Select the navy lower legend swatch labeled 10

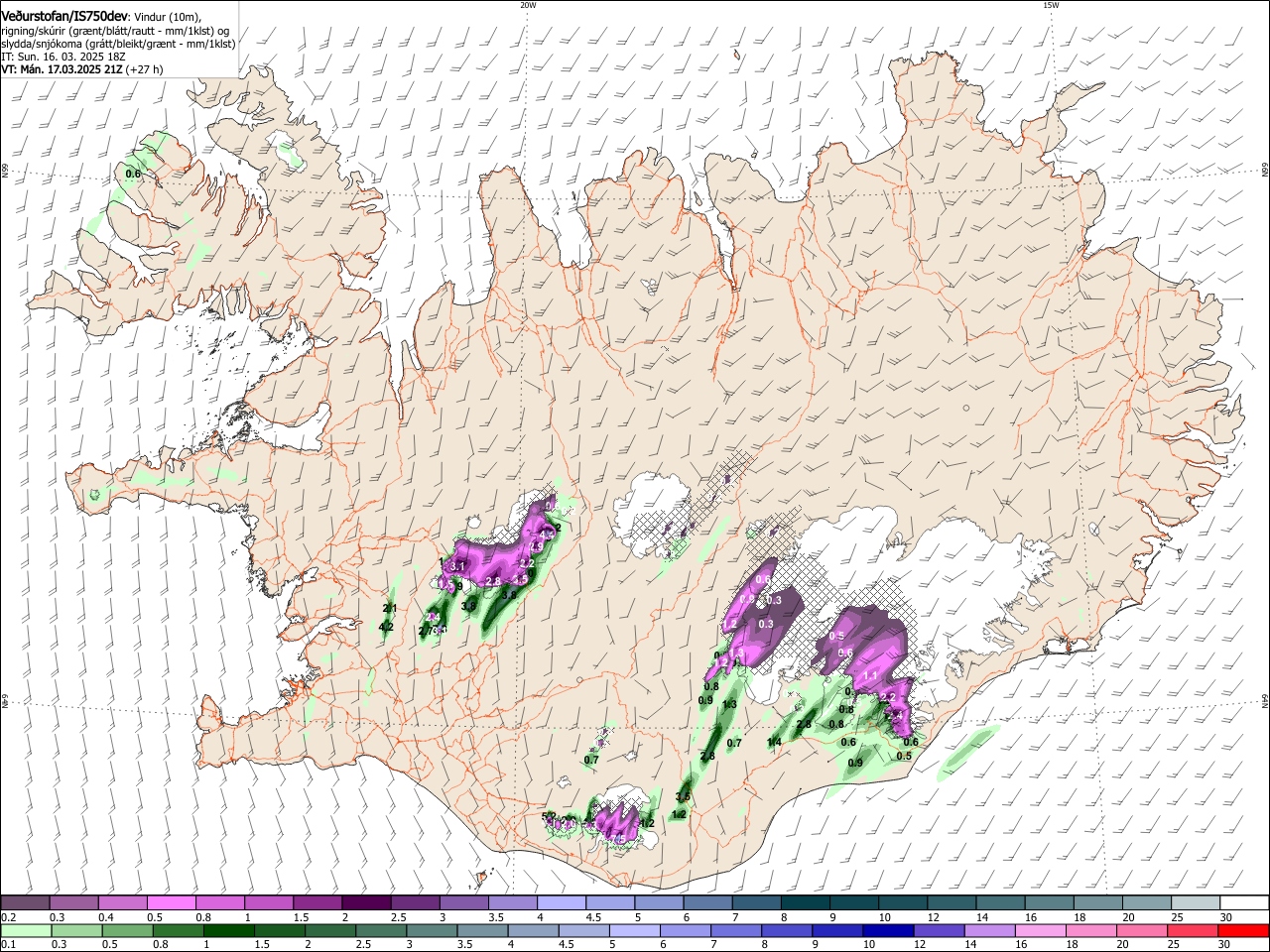(886, 930)
